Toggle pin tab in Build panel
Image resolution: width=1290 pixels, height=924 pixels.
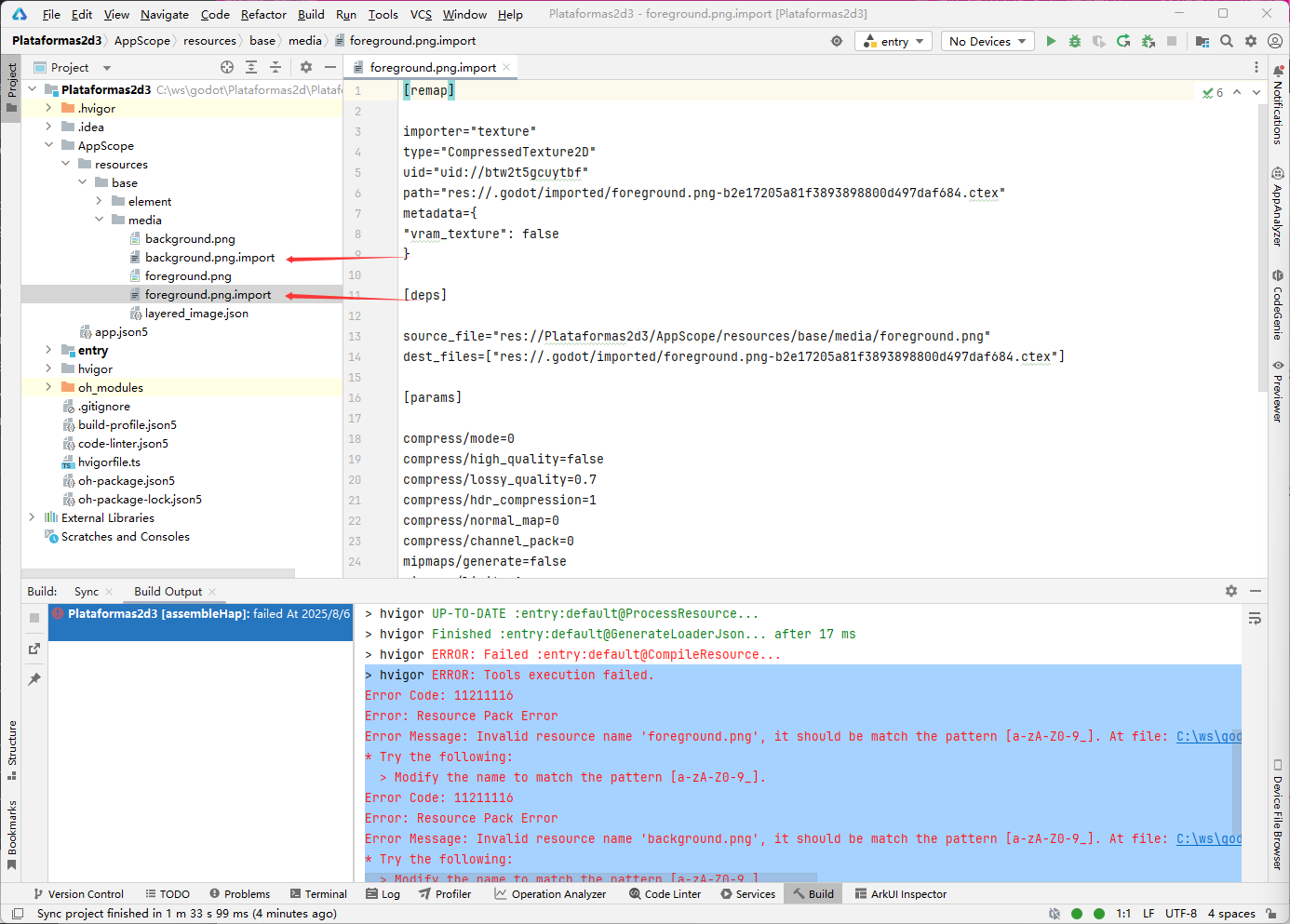34,679
